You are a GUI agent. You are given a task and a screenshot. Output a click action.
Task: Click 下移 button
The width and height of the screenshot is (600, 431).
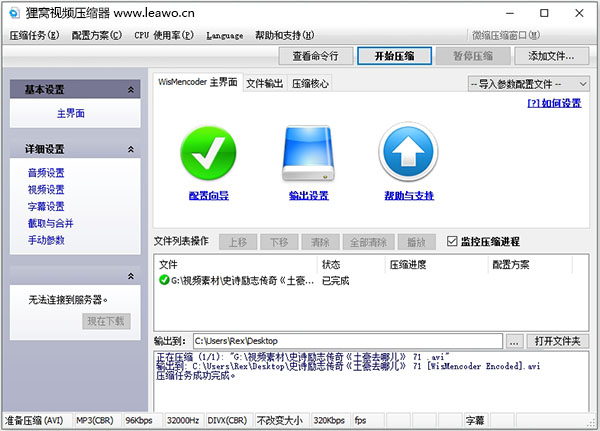tap(279, 242)
